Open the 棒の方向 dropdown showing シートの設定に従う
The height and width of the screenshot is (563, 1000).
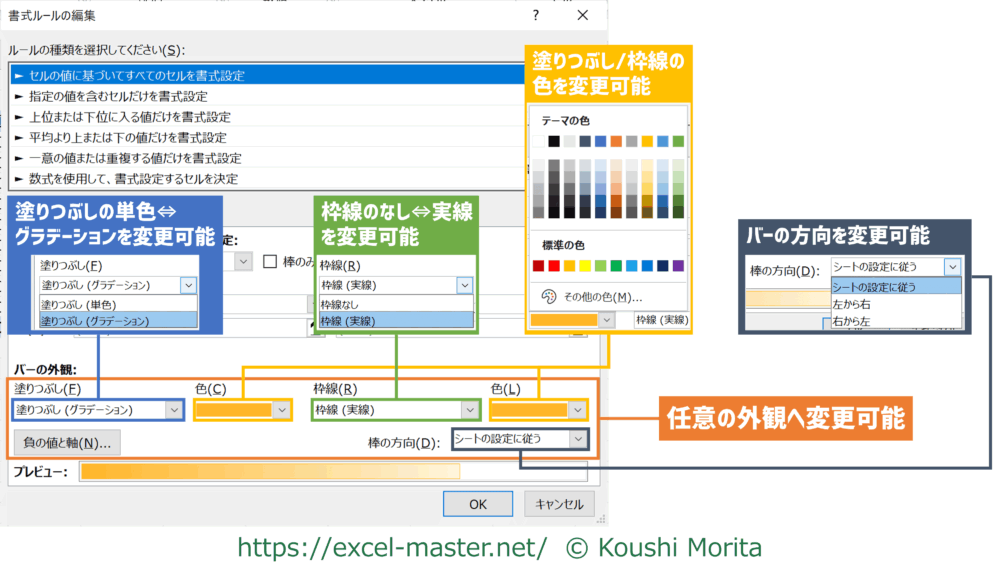pyautogui.click(x=577, y=438)
